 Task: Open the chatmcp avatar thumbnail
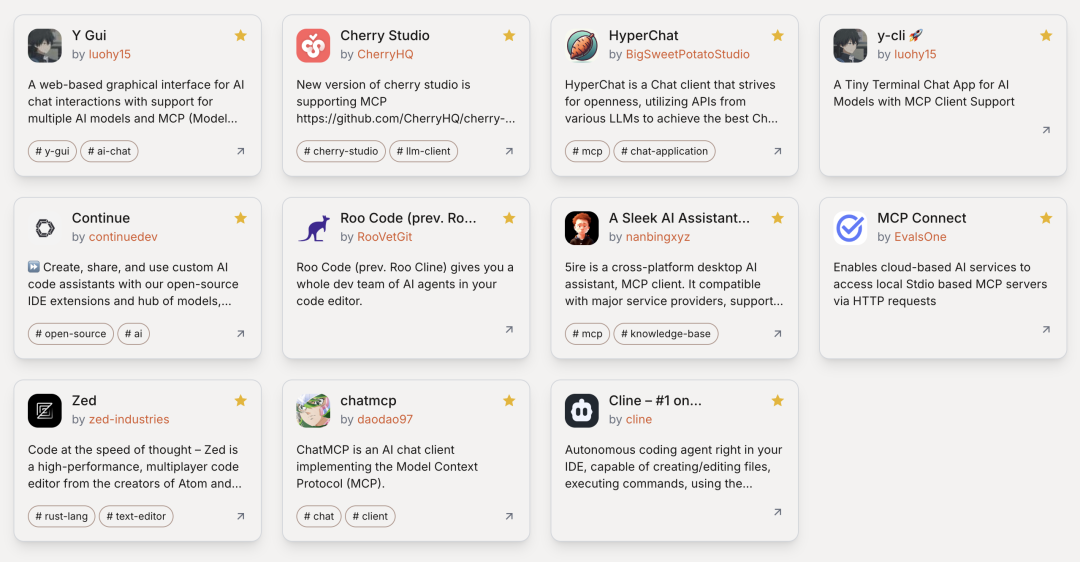313,410
